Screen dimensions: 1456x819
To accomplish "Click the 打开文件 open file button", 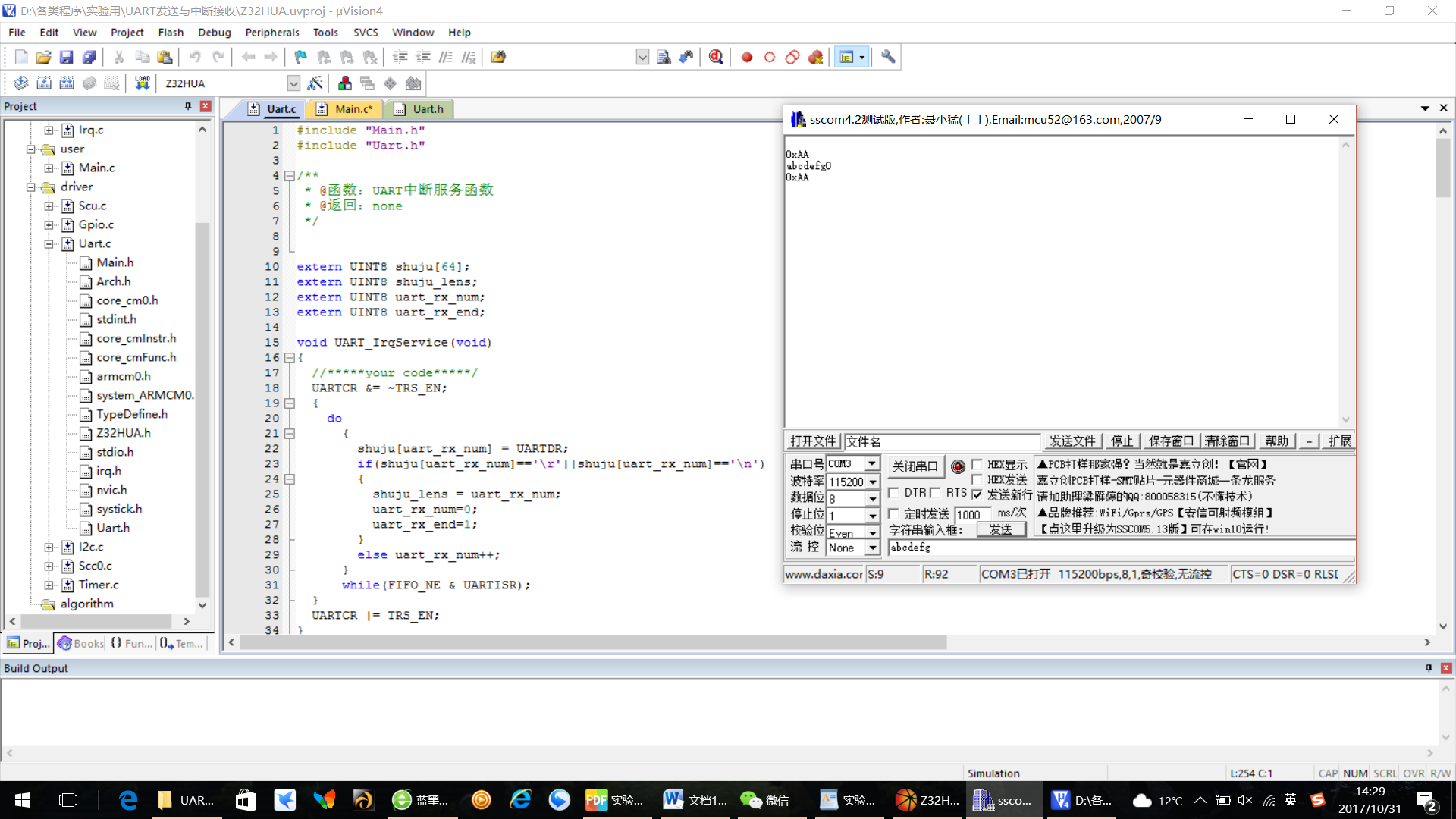I will coord(813,441).
